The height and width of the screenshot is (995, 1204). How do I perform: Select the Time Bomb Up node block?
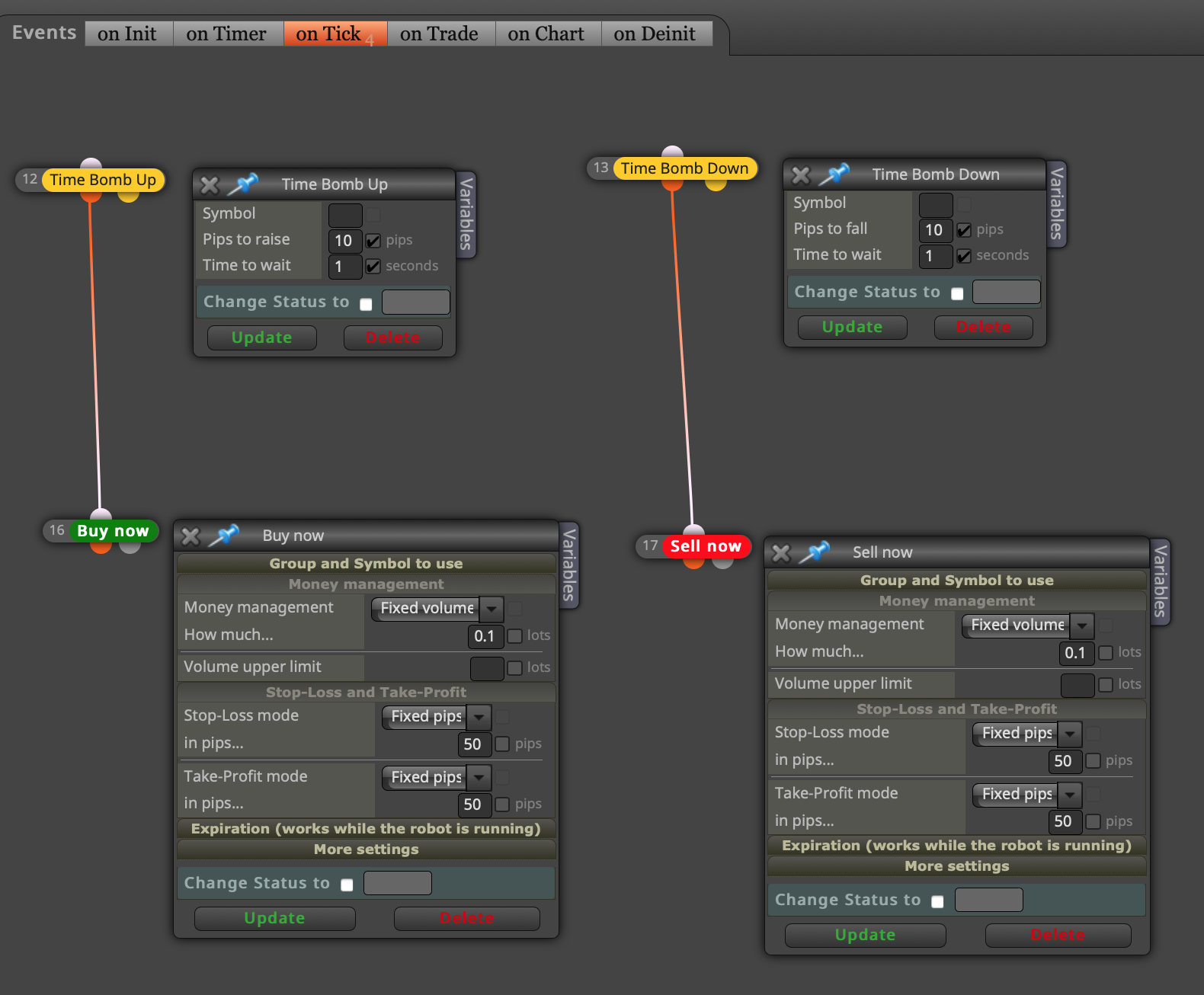[x=103, y=180]
